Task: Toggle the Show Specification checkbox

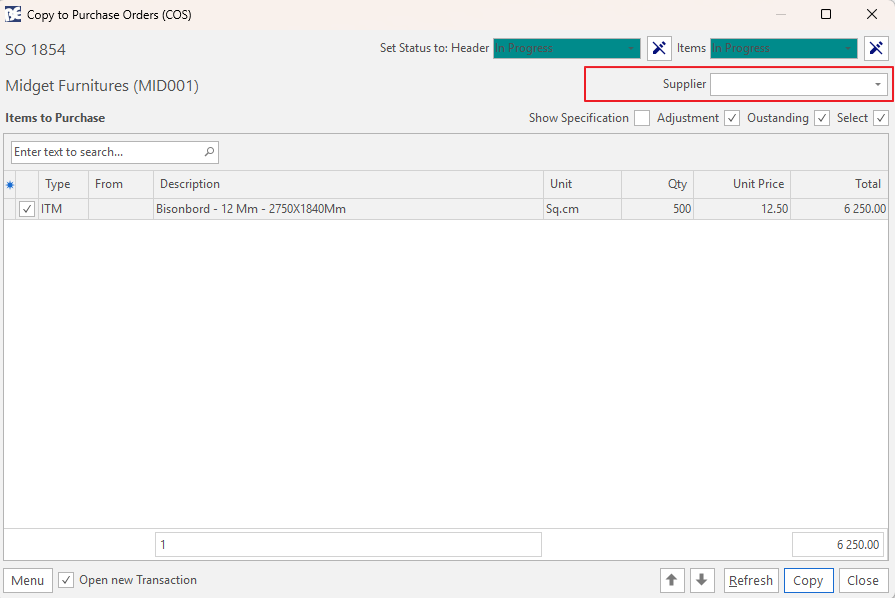Action: coord(642,118)
